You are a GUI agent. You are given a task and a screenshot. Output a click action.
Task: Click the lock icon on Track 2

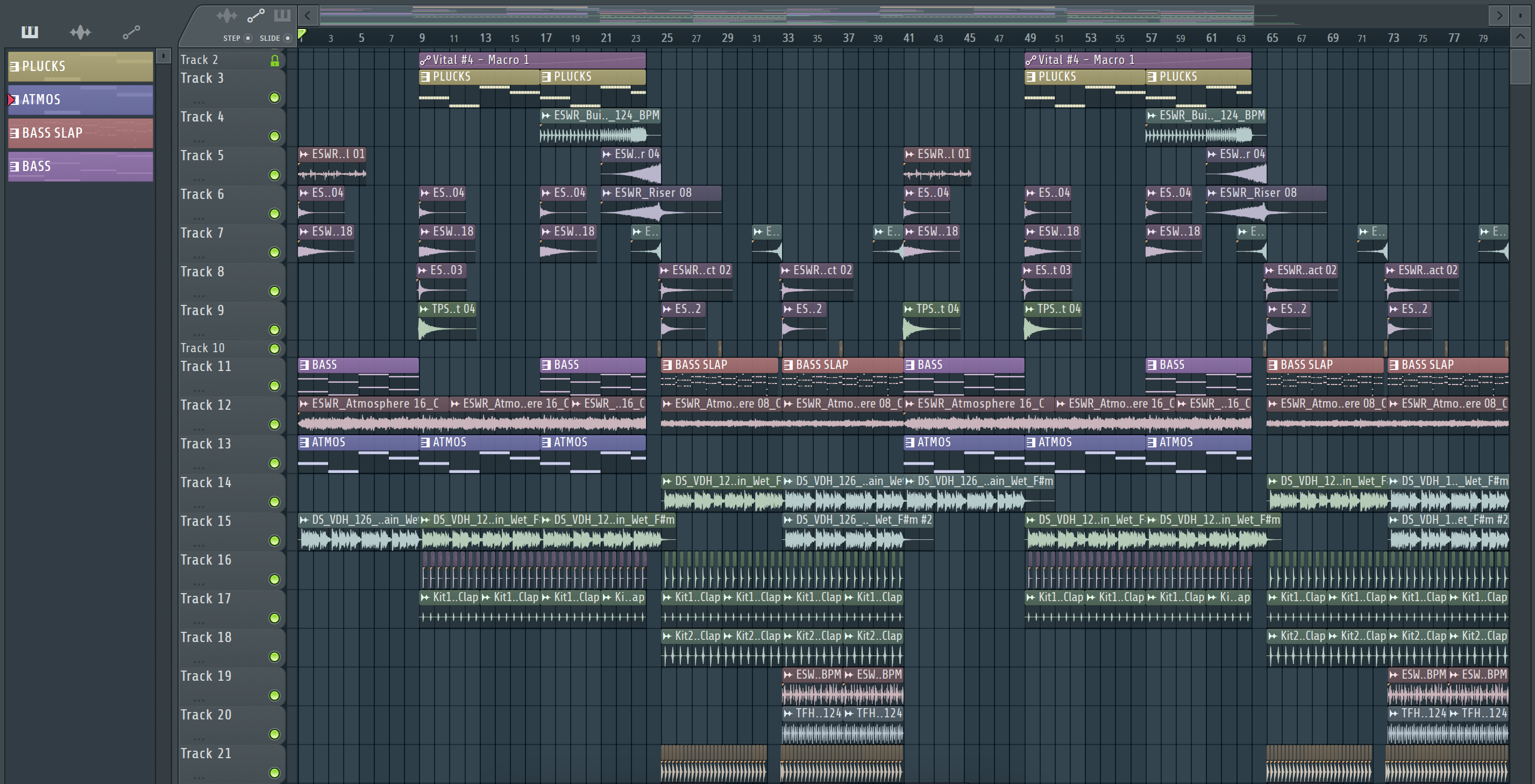coord(275,61)
